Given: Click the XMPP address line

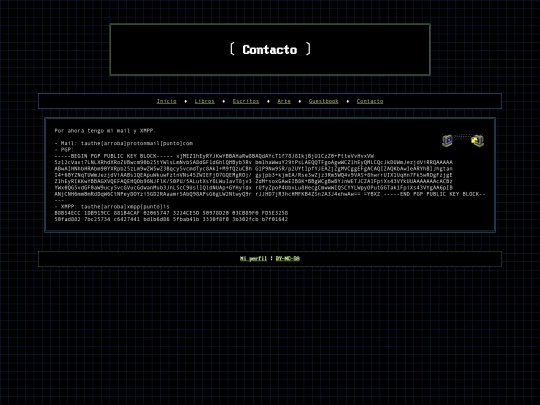Looking at the screenshot, I should (x=112, y=207).
